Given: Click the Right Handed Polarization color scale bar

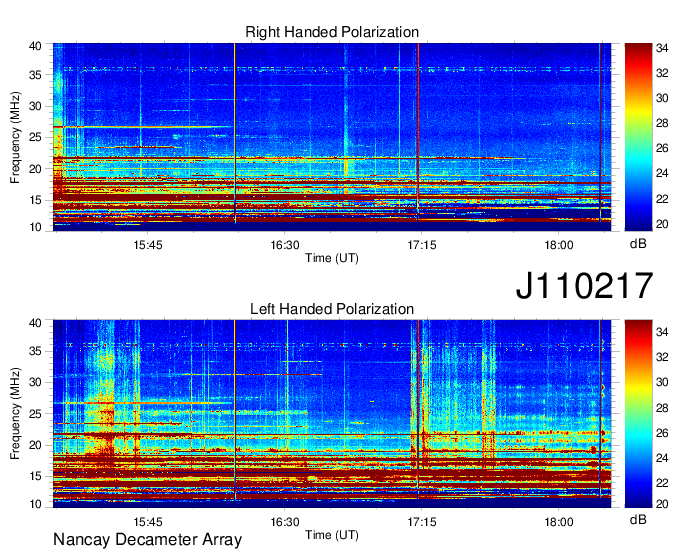Looking at the screenshot, I should click(x=638, y=137).
